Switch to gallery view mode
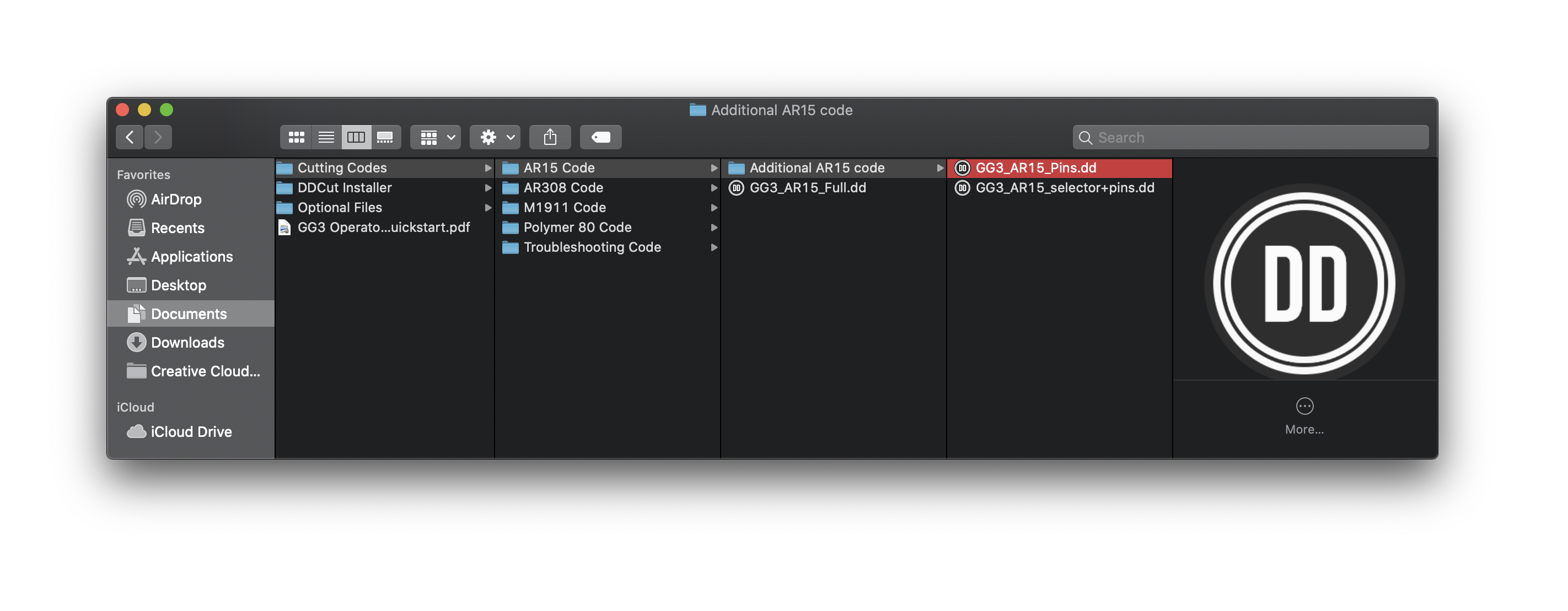This screenshot has height=611, width=1568. point(385,138)
